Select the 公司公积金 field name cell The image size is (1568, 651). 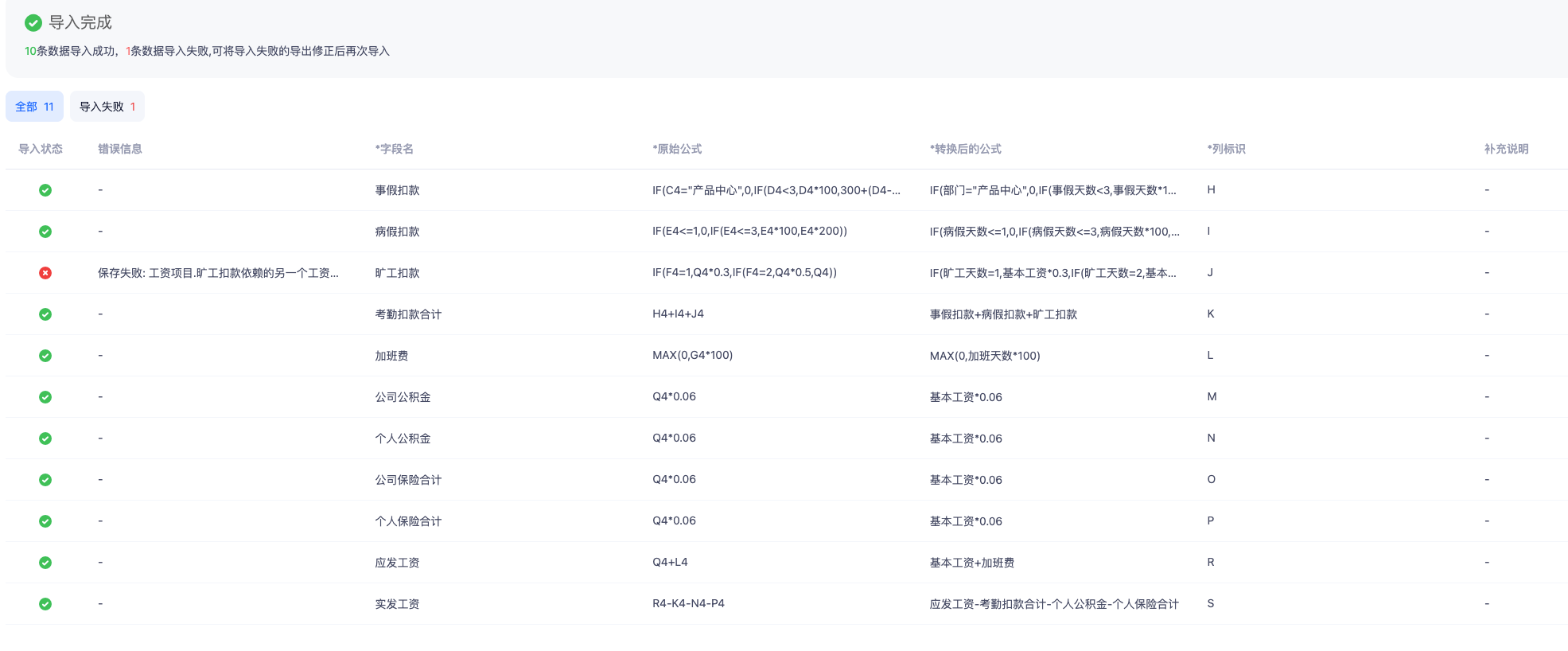tap(403, 397)
